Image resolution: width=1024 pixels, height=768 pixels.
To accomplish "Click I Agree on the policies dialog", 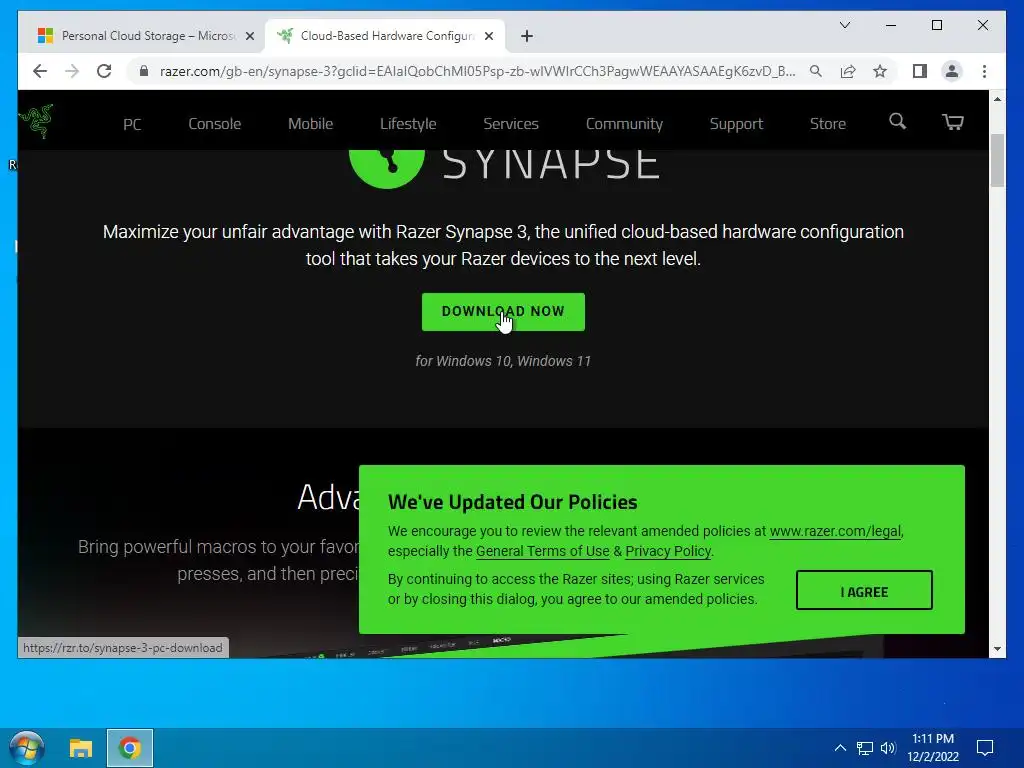I will click(864, 590).
